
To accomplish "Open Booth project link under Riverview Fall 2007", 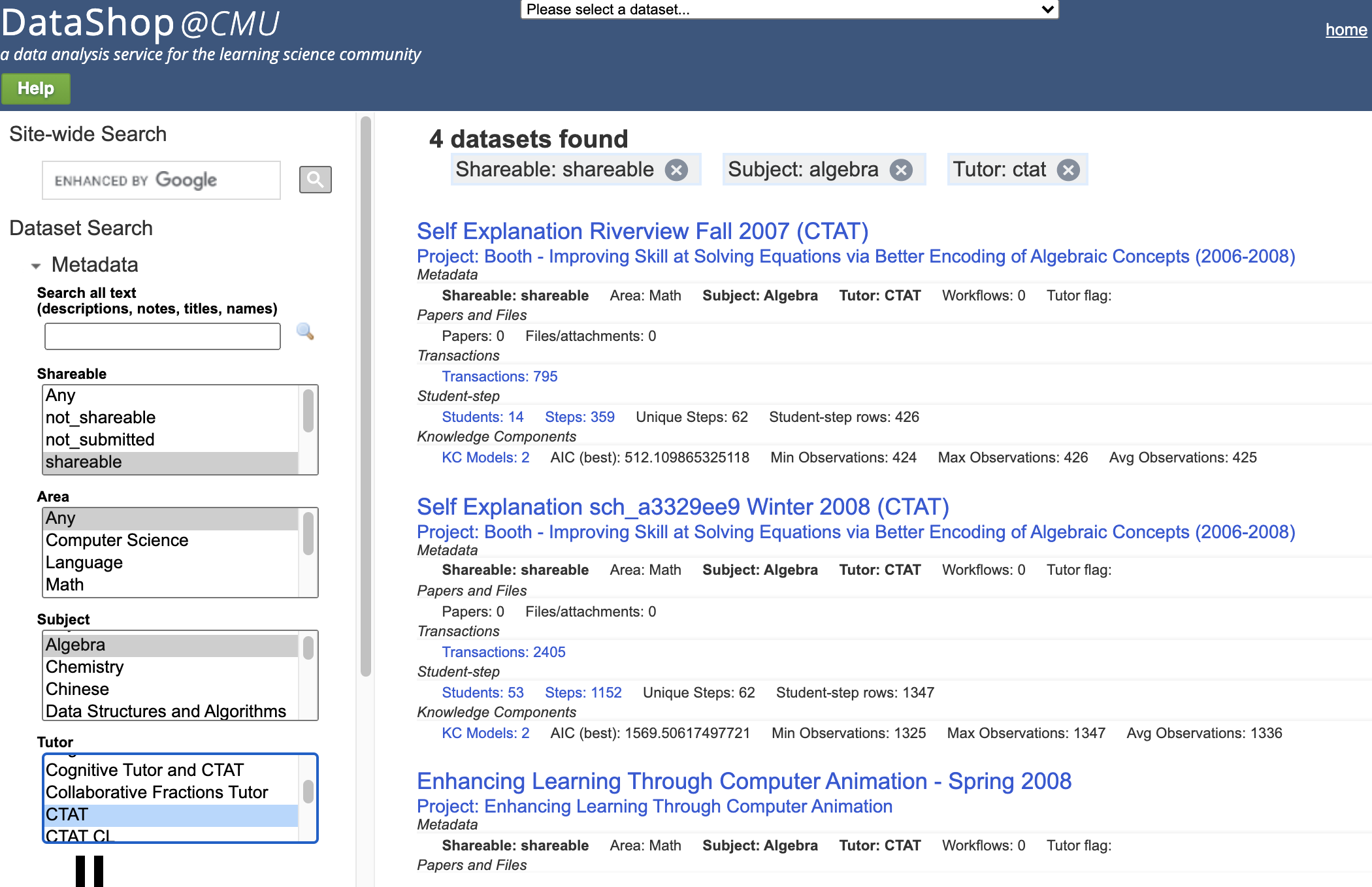I will pos(856,257).
